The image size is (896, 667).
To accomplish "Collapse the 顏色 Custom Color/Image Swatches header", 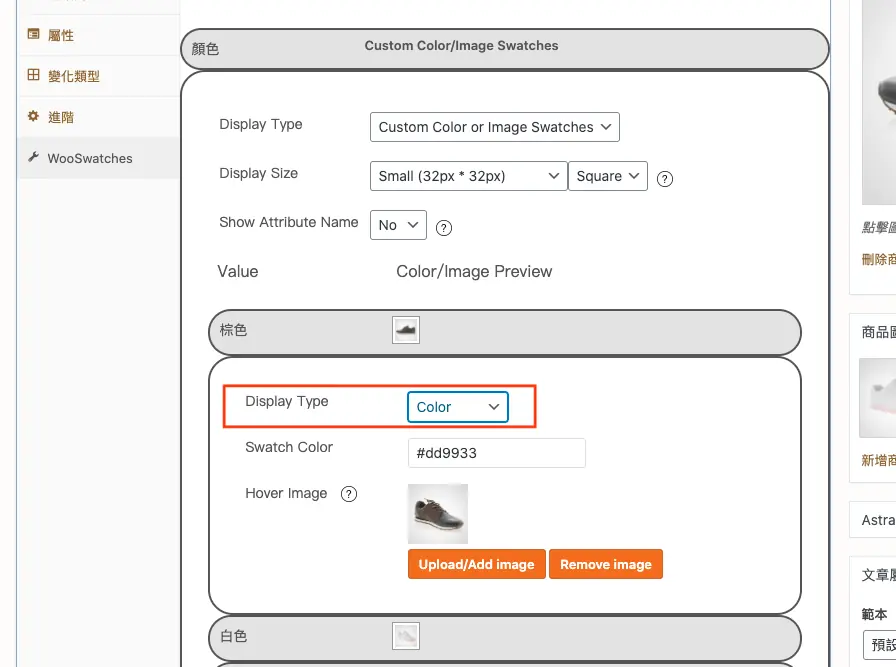I will (505, 49).
